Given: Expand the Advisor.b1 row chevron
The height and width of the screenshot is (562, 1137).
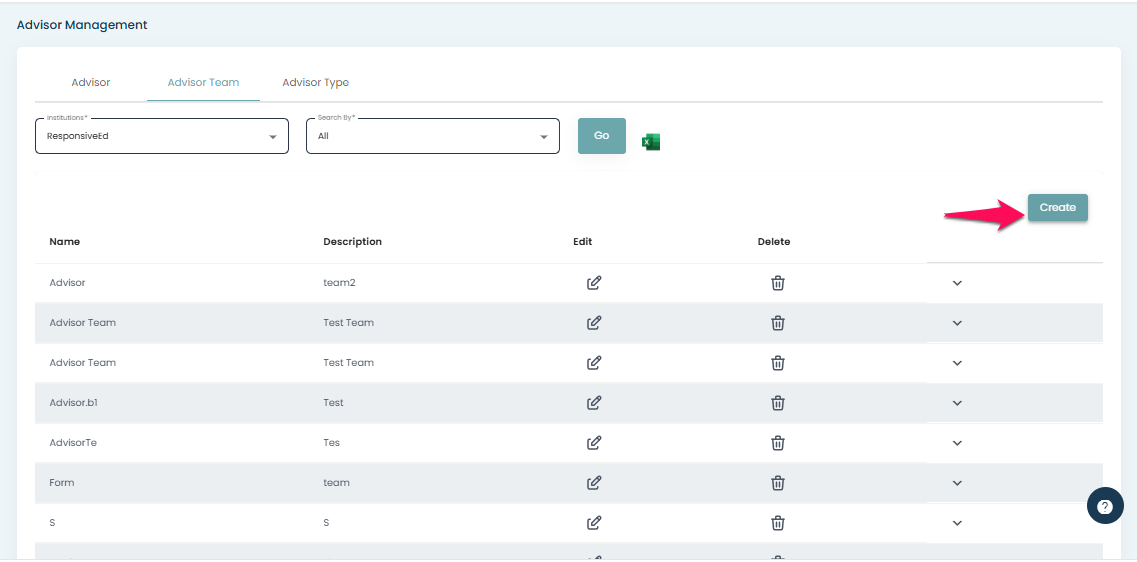Looking at the screenshot, I should click(957, 403).
